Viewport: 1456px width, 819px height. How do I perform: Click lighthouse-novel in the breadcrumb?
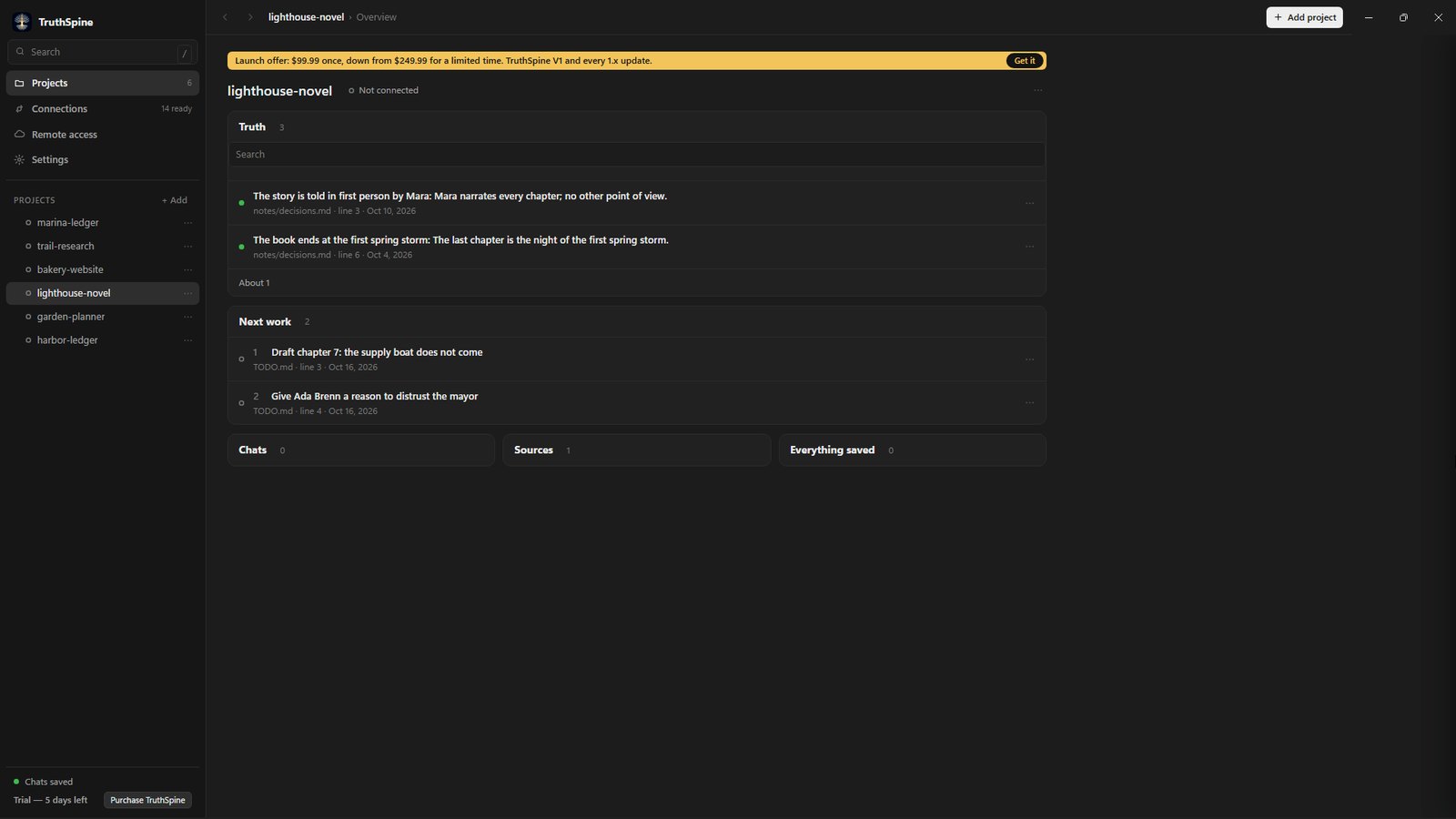click(x=306, y=17)
